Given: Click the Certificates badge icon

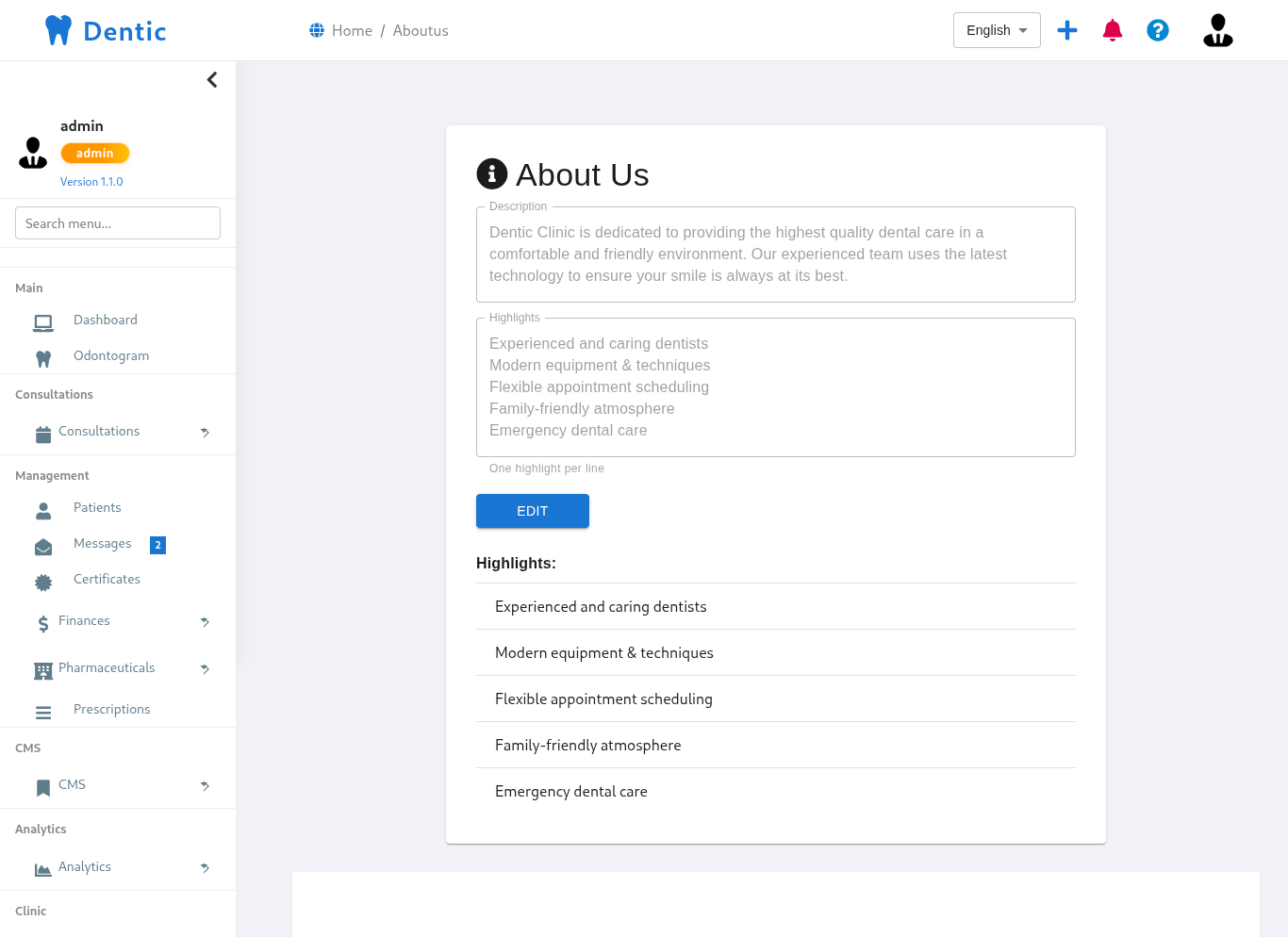Looking at the screenshot, I should (43, 583).
